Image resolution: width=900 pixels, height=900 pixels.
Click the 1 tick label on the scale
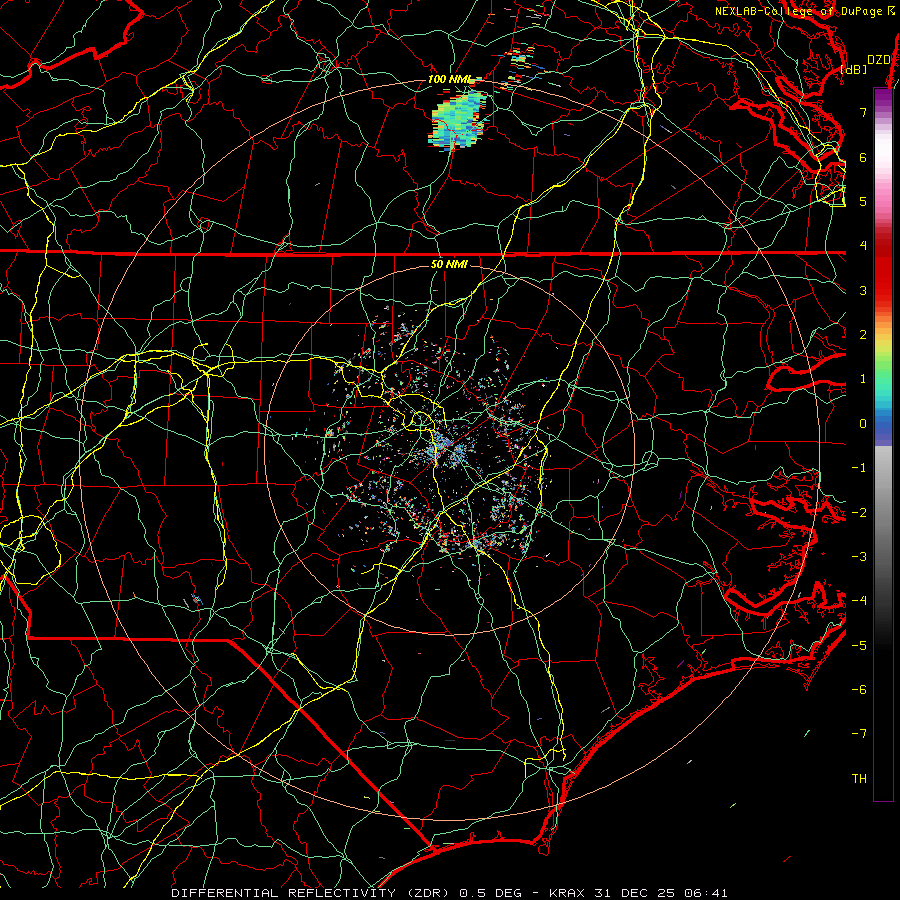point(863,379)
